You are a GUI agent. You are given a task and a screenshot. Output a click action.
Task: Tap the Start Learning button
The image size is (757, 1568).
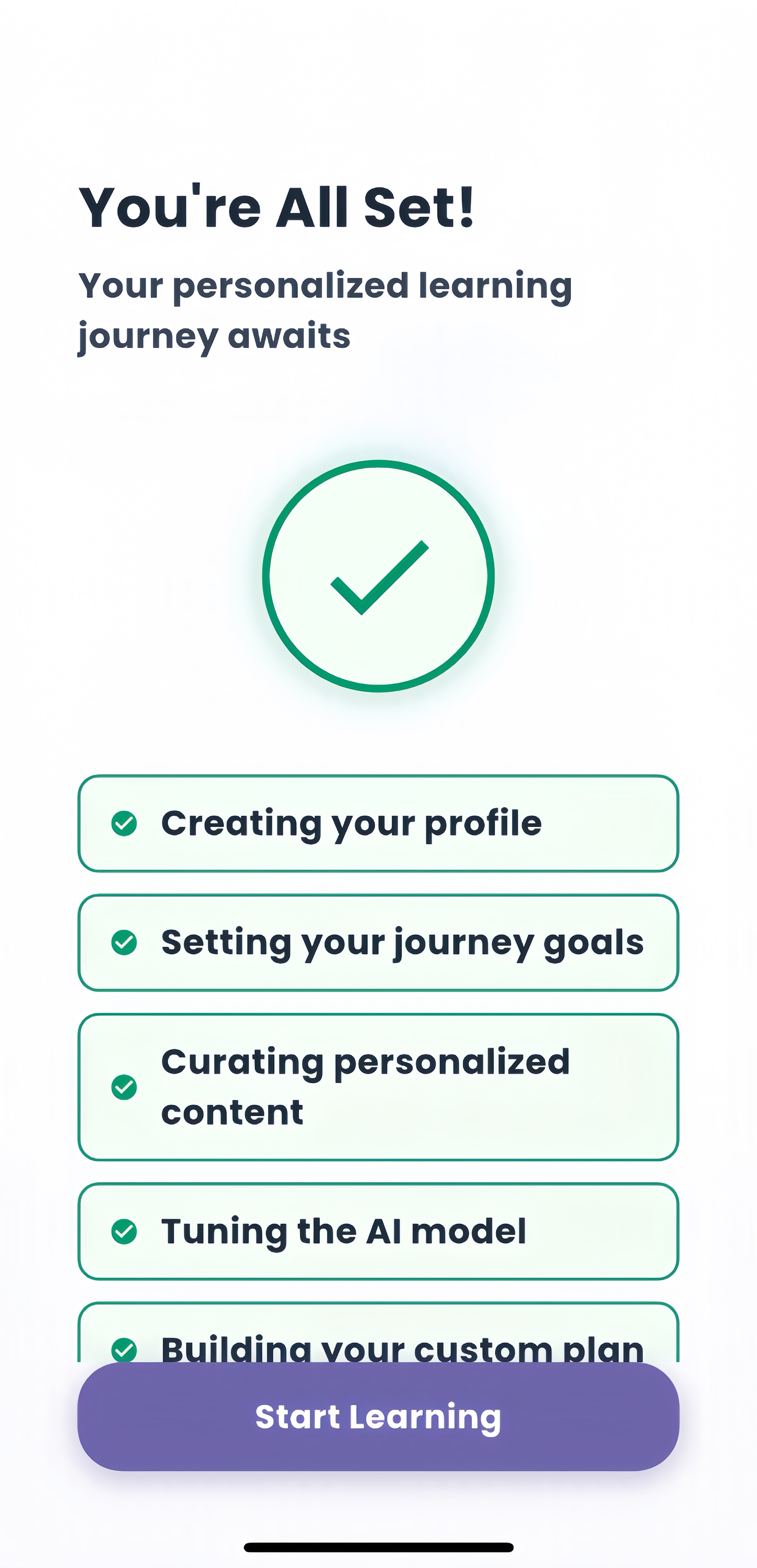point(378,1416)
